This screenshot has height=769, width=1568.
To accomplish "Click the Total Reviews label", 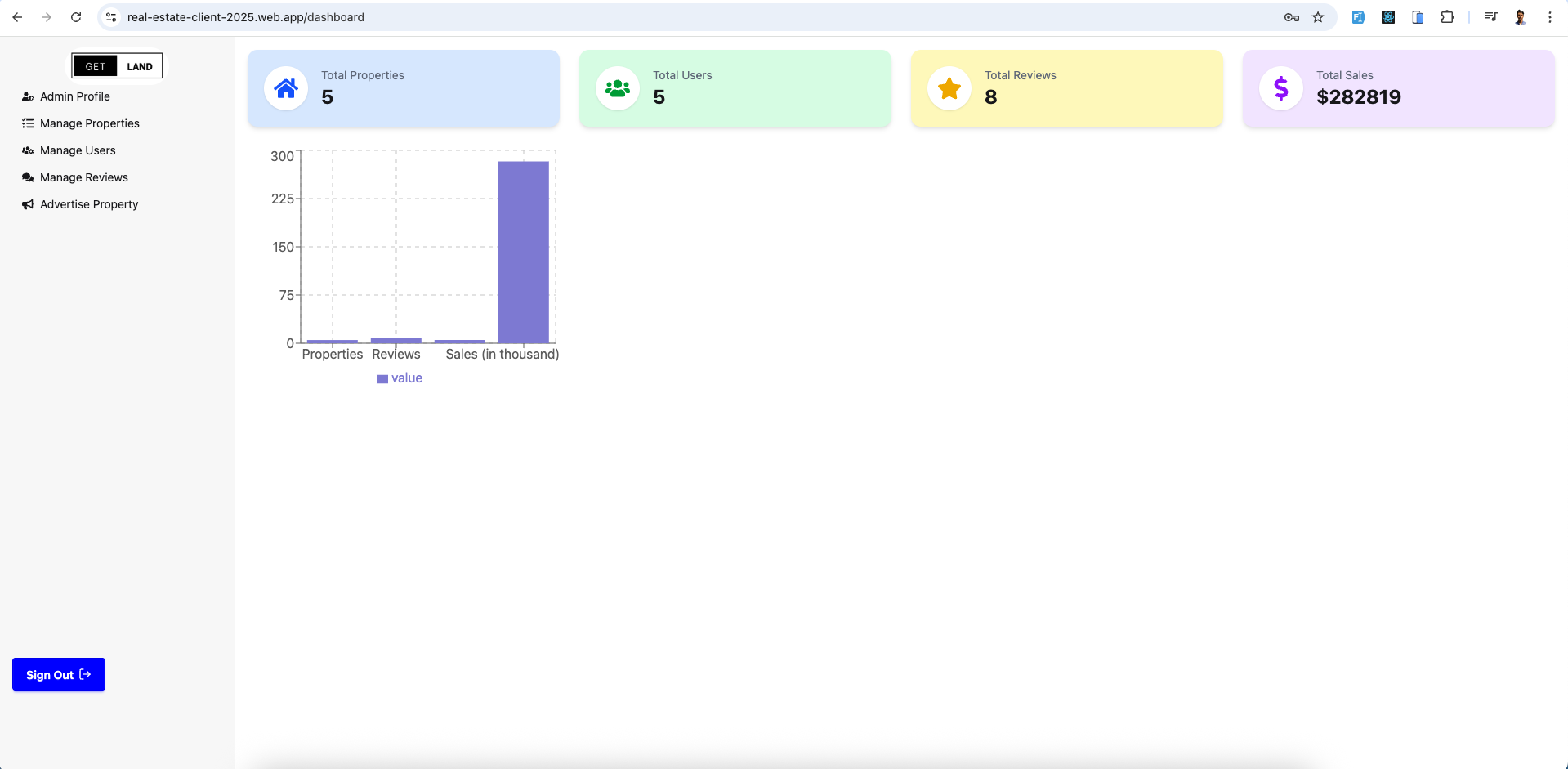I will click(1021, 75).
